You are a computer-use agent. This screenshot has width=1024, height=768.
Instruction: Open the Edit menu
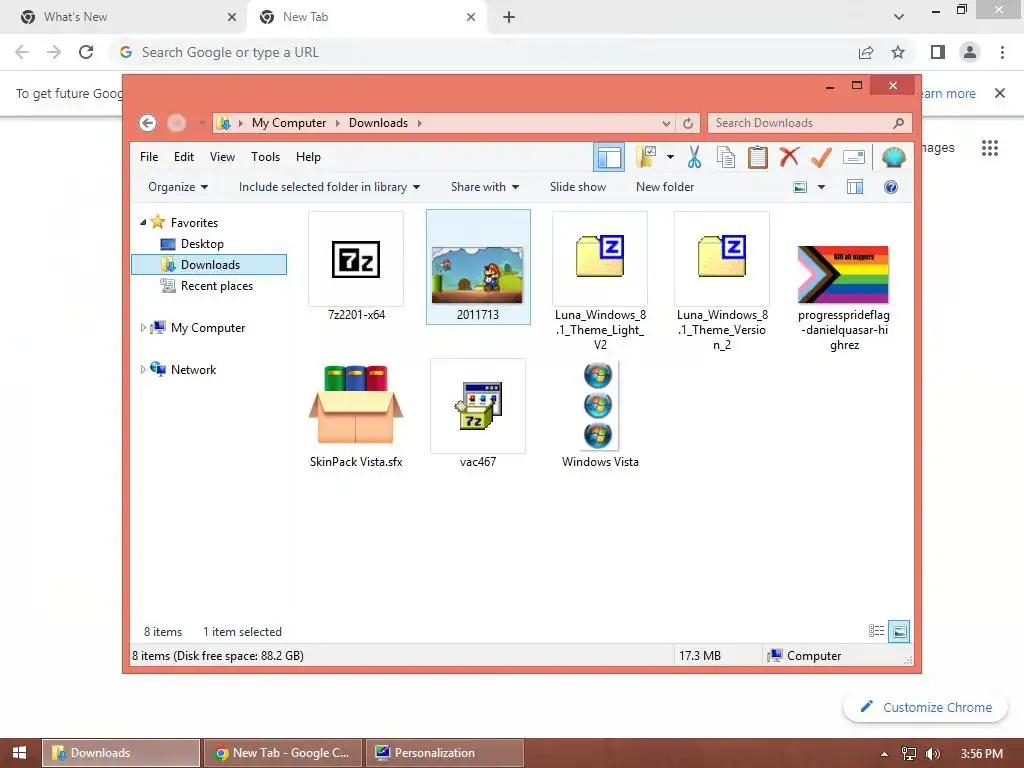tap(184, 157)
